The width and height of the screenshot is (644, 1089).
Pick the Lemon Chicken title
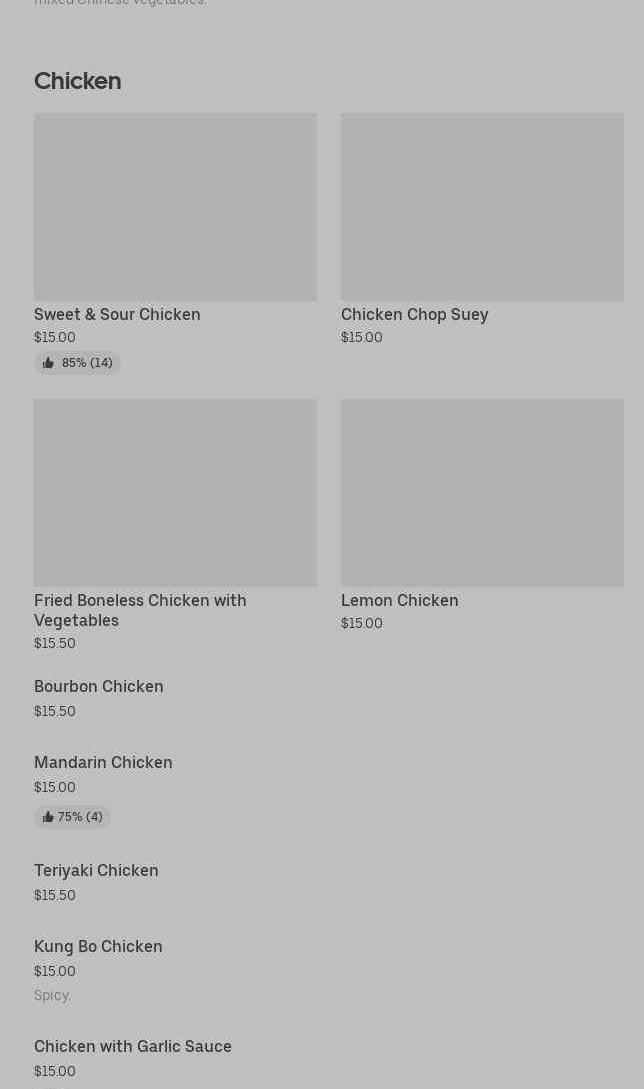coord(399,600)
